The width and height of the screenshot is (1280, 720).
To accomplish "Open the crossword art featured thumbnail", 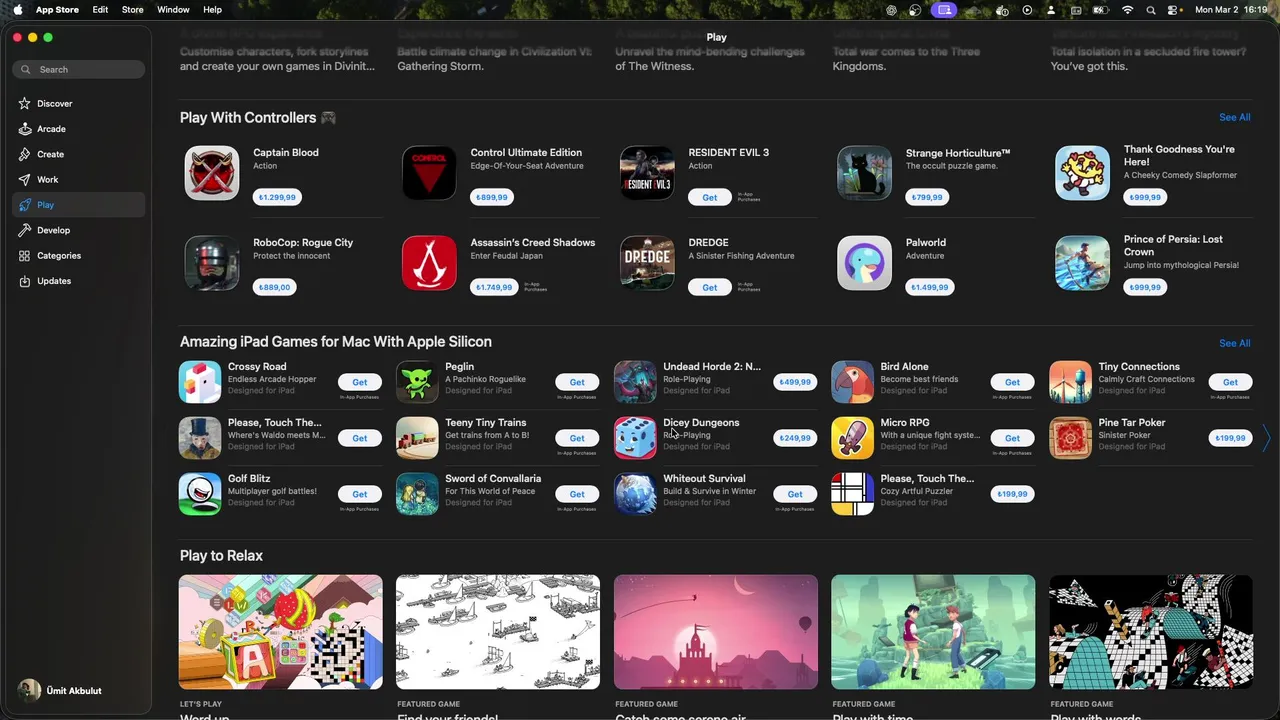I will [1151, 632].
